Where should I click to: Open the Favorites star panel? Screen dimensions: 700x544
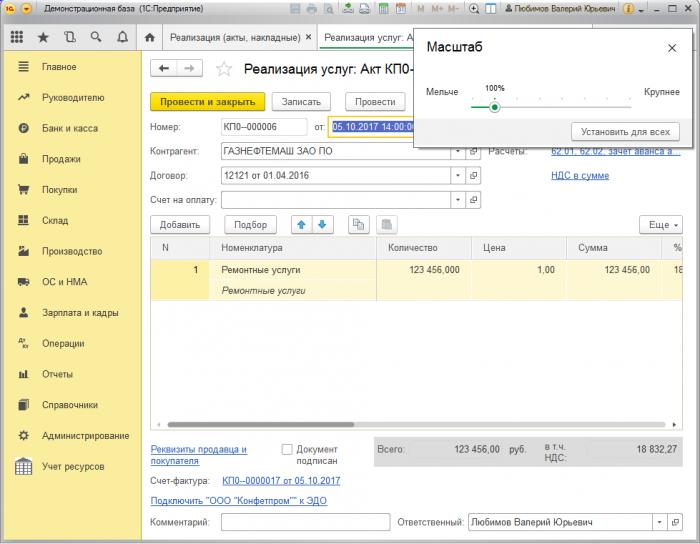[43, 37]
